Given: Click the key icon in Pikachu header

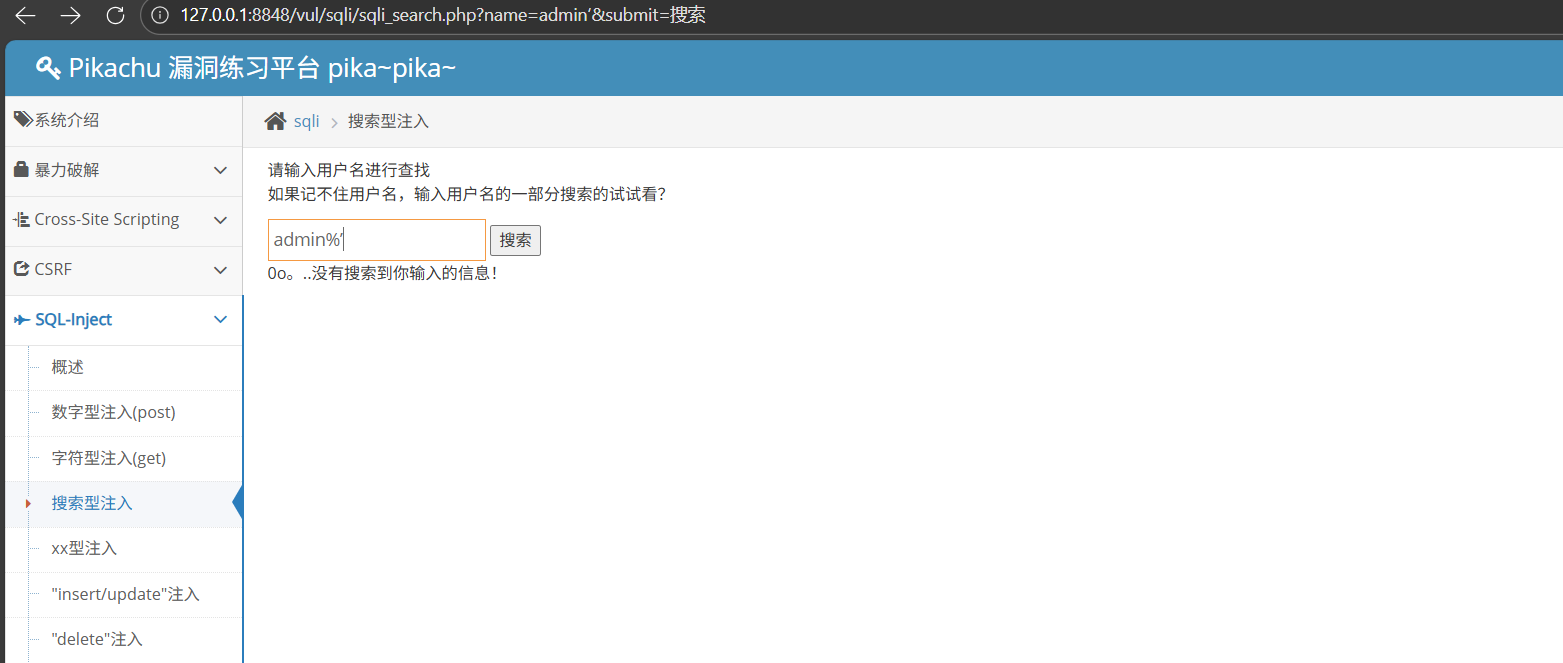Looking at the screenshot, I should coord(48,67).
